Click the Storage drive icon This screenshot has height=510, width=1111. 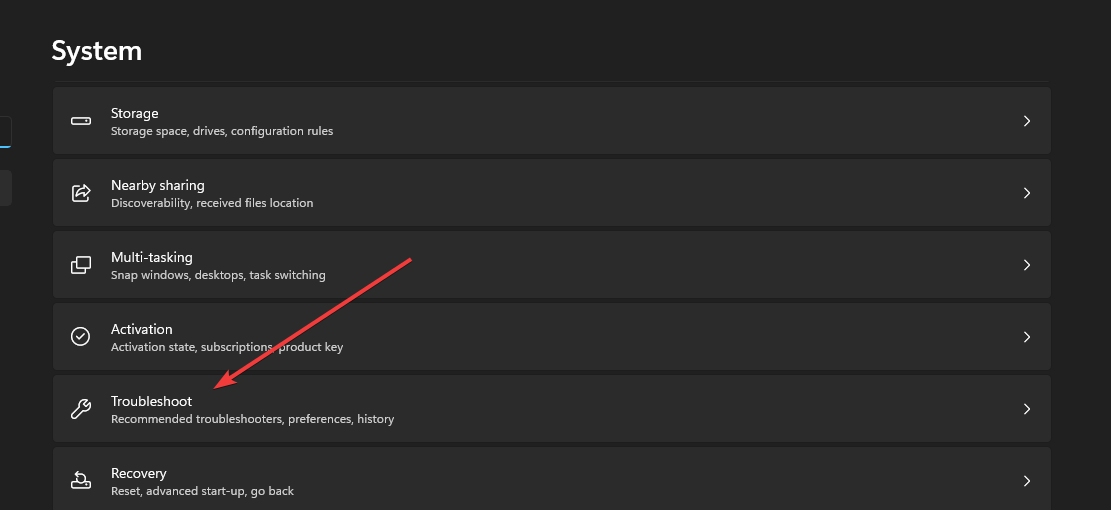click(81, 121)
